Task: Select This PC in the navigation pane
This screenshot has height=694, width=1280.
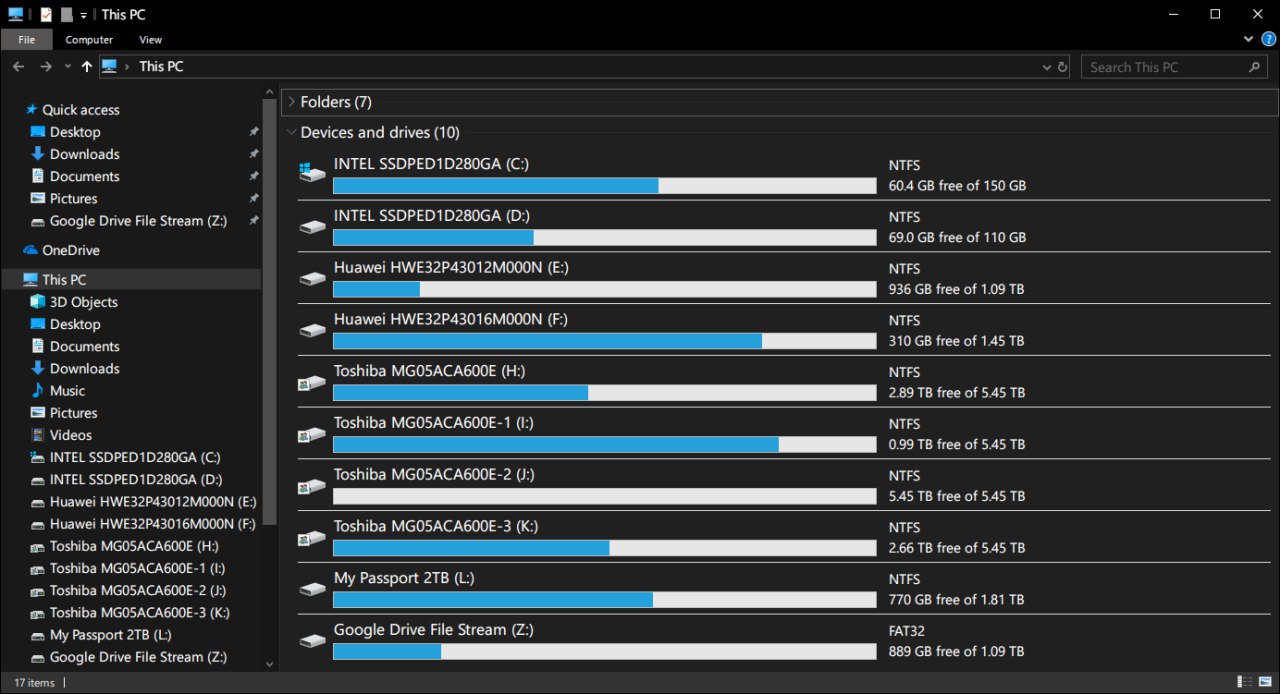Action: pos(131,280)
